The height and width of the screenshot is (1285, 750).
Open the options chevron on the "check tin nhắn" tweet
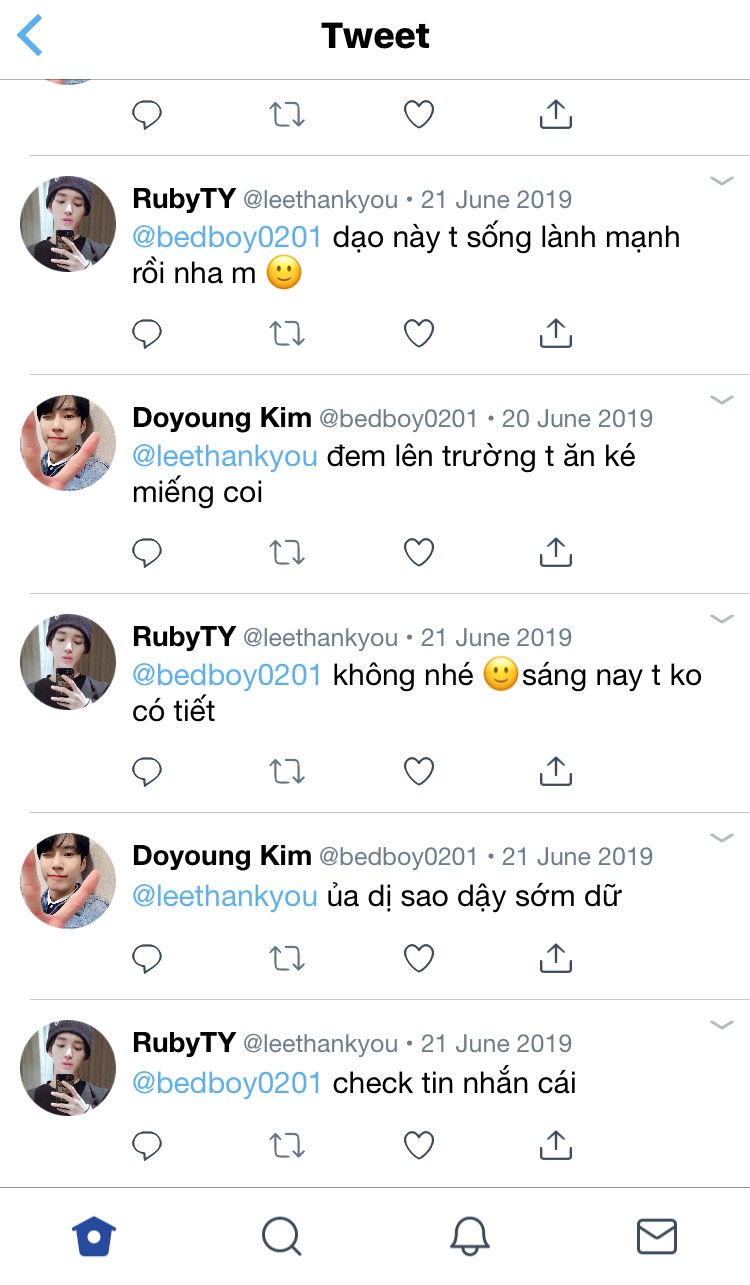pos(721,1025)
